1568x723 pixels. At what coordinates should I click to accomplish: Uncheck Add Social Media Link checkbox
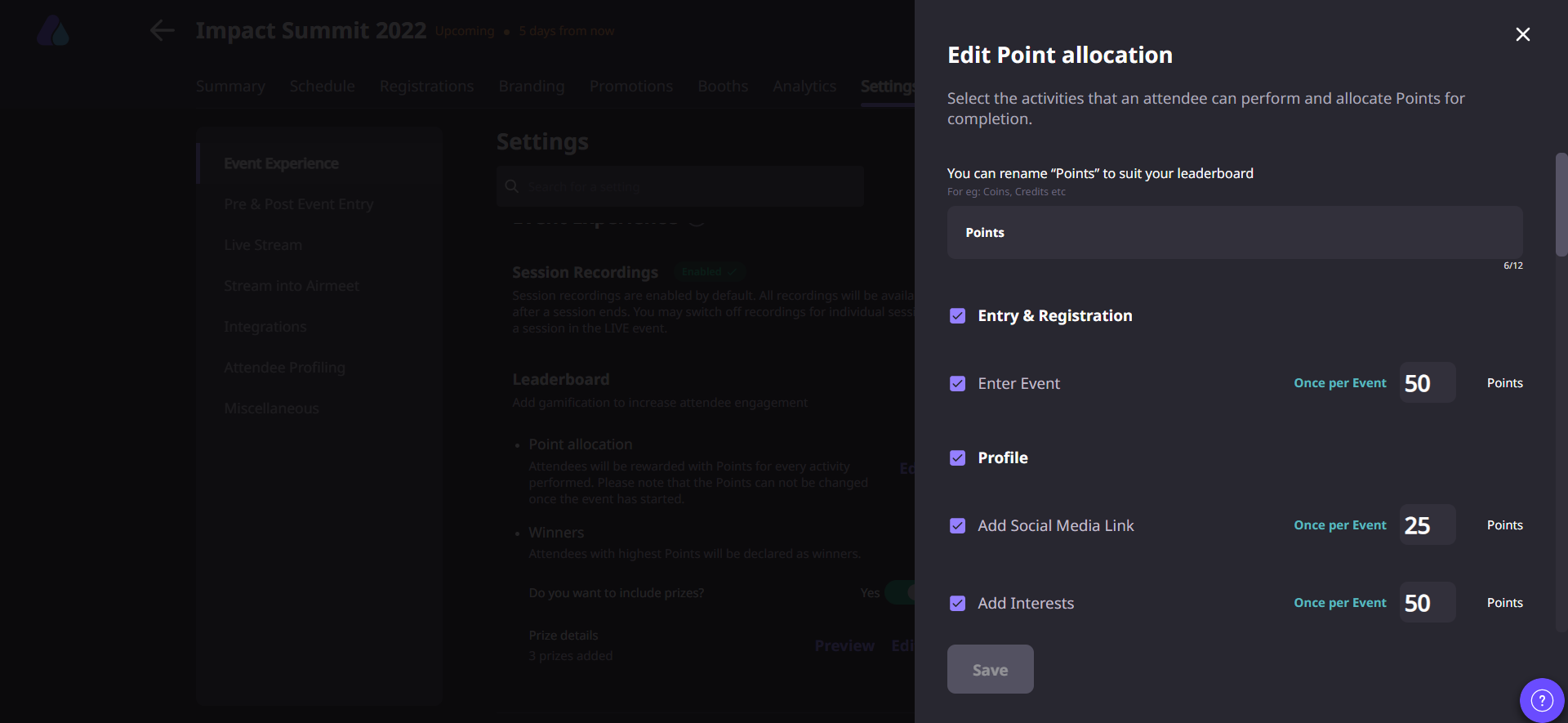[x=958, y=526]
